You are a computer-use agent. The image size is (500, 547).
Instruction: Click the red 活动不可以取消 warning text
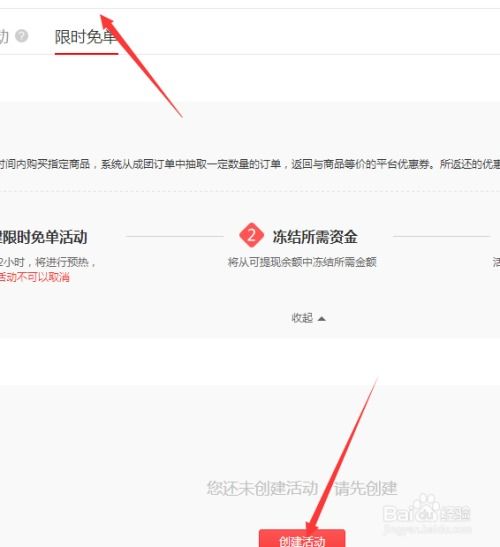tap(35, 277)
